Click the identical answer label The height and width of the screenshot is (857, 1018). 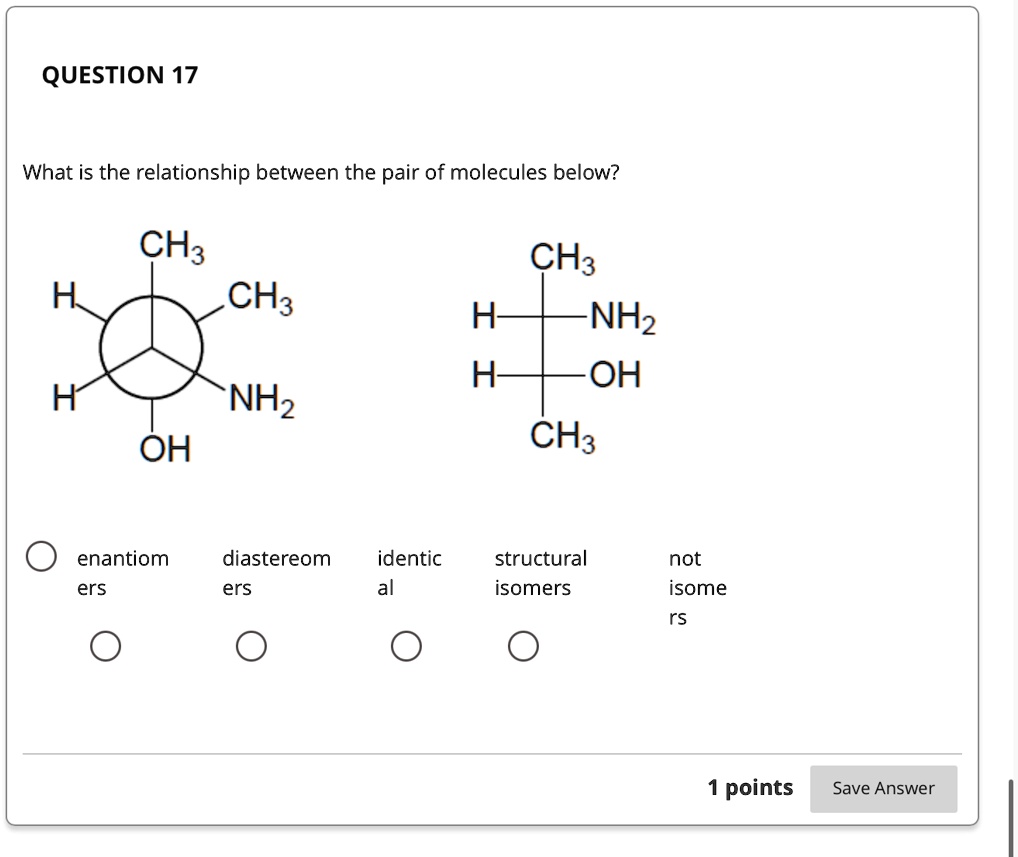(x=409, y=572)
